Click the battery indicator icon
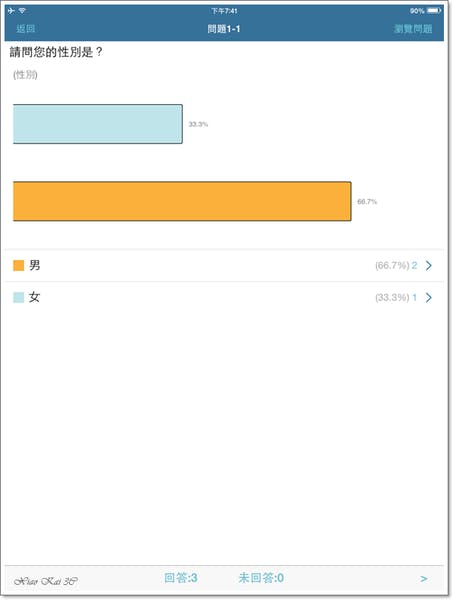Image resolution: width=453 pixels, height=600 pixels. coord(434,11)
